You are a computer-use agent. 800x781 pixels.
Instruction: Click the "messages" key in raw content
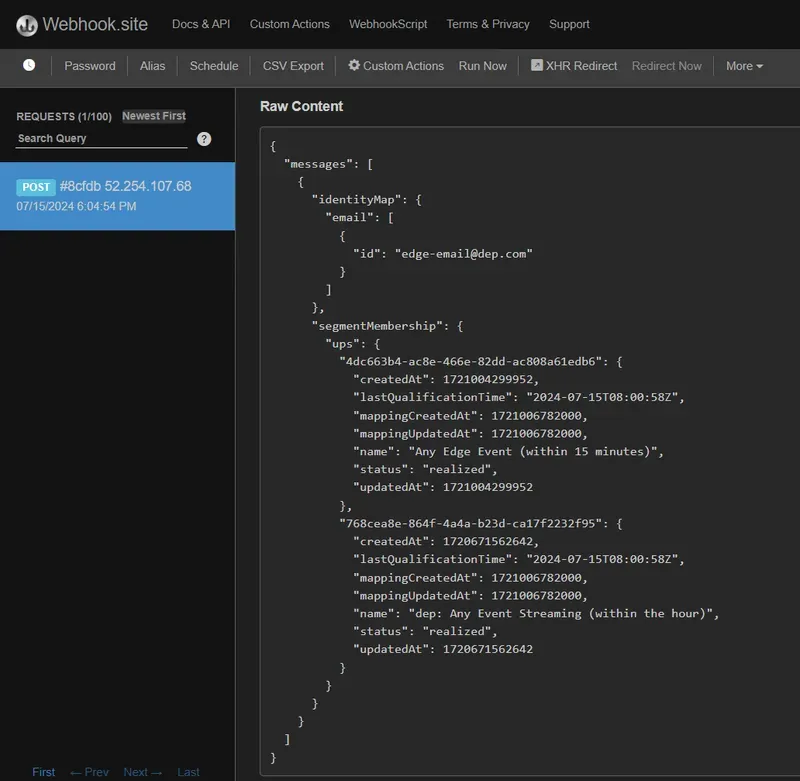pos(318,164)
